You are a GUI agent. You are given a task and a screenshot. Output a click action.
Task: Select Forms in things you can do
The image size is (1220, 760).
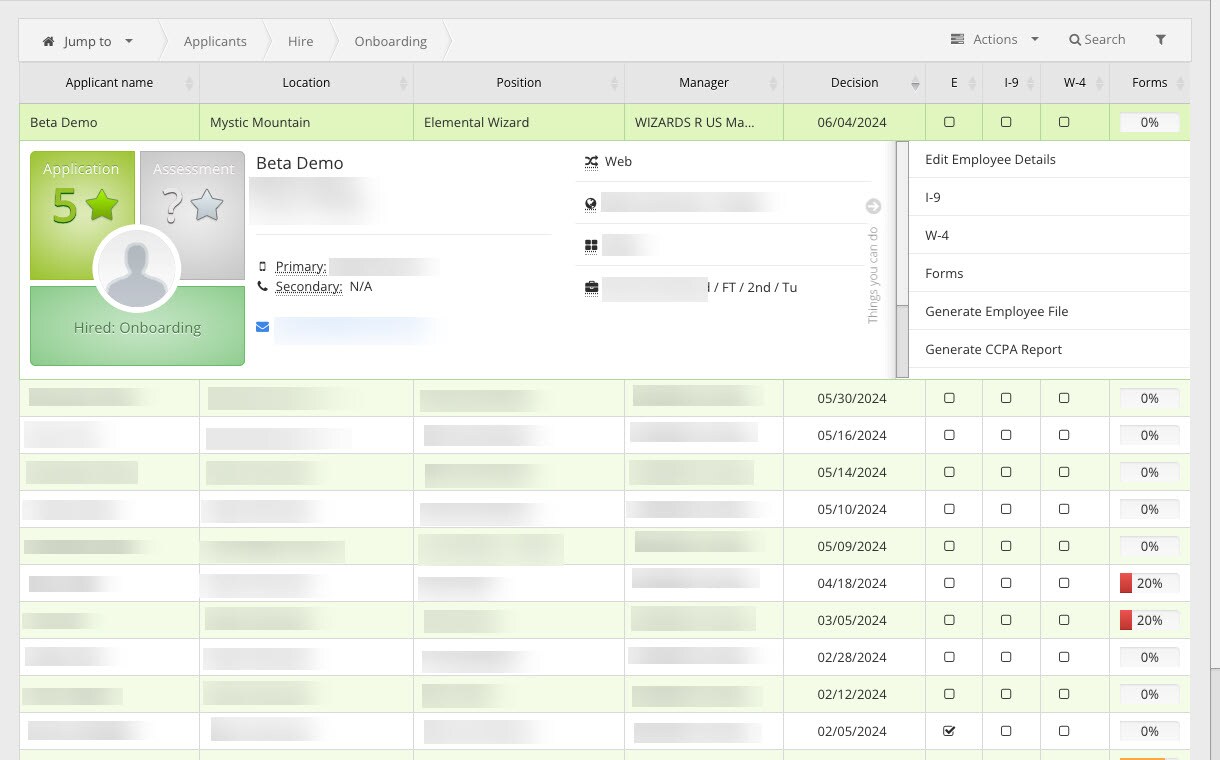click(x=1049, y=273)
